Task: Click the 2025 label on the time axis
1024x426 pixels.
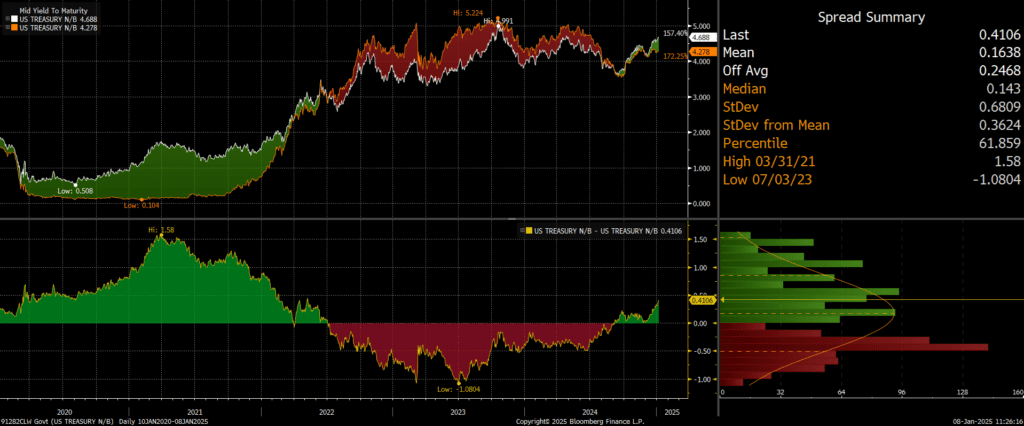Action: pyautogui.click(x=671, y=412)
